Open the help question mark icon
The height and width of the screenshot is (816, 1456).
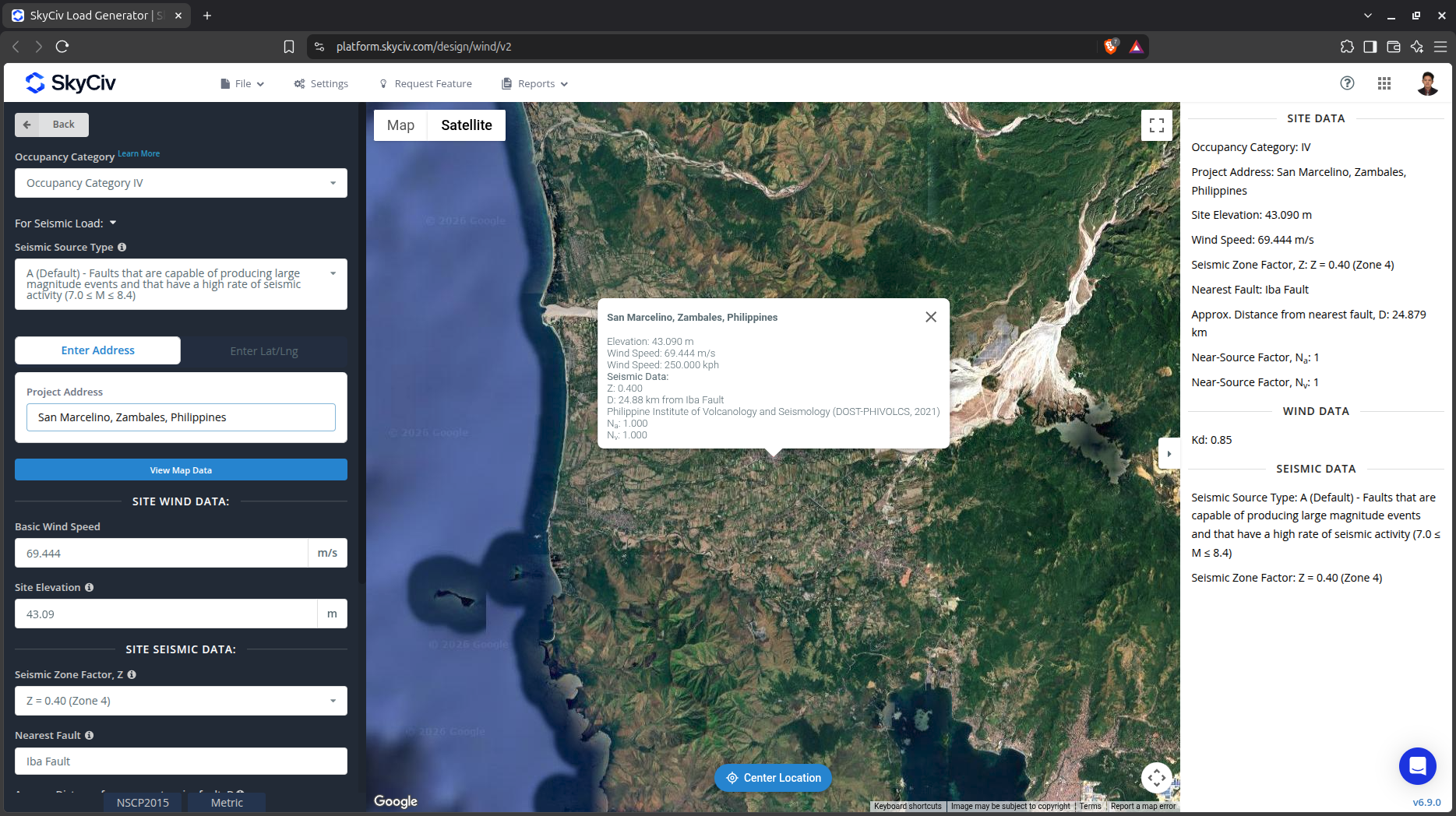point(1347,83)
